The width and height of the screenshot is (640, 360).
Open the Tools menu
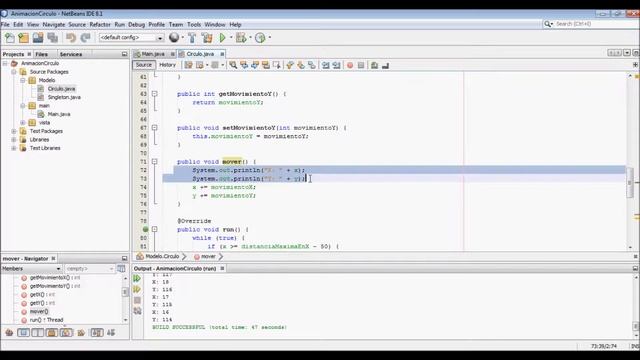point(194,24)
